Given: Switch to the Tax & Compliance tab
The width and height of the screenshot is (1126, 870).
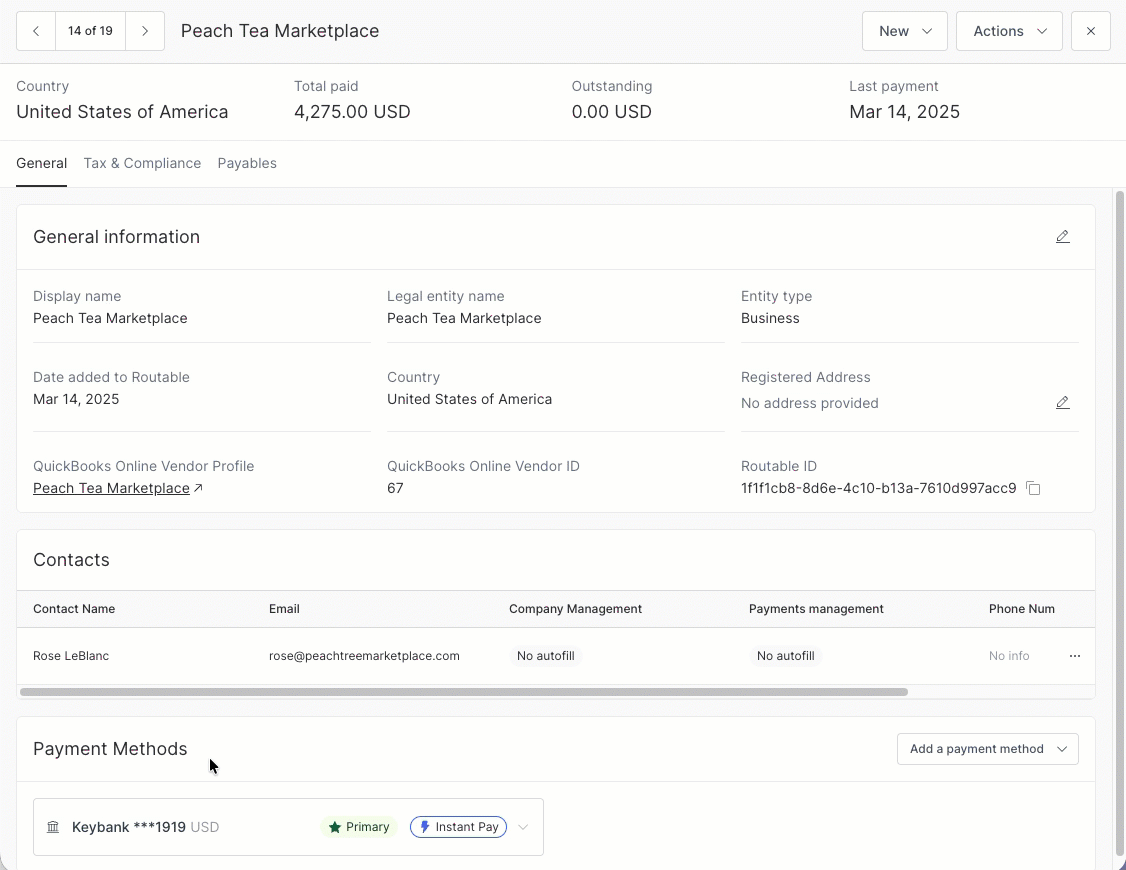Looking at the screenshot, I should coord(142,163).
